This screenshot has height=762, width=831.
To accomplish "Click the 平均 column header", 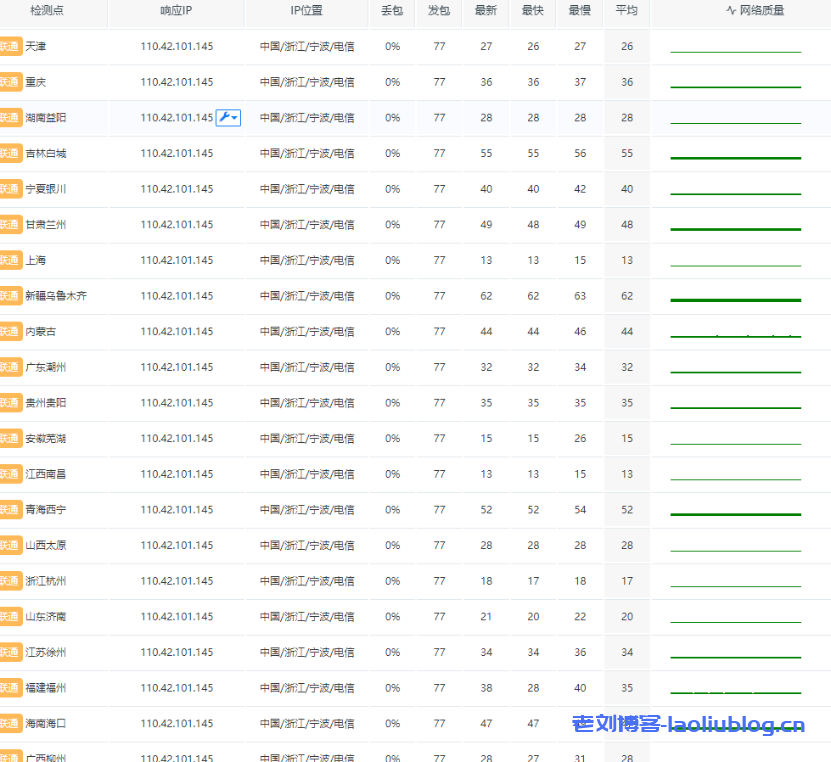I will (627, 11).
